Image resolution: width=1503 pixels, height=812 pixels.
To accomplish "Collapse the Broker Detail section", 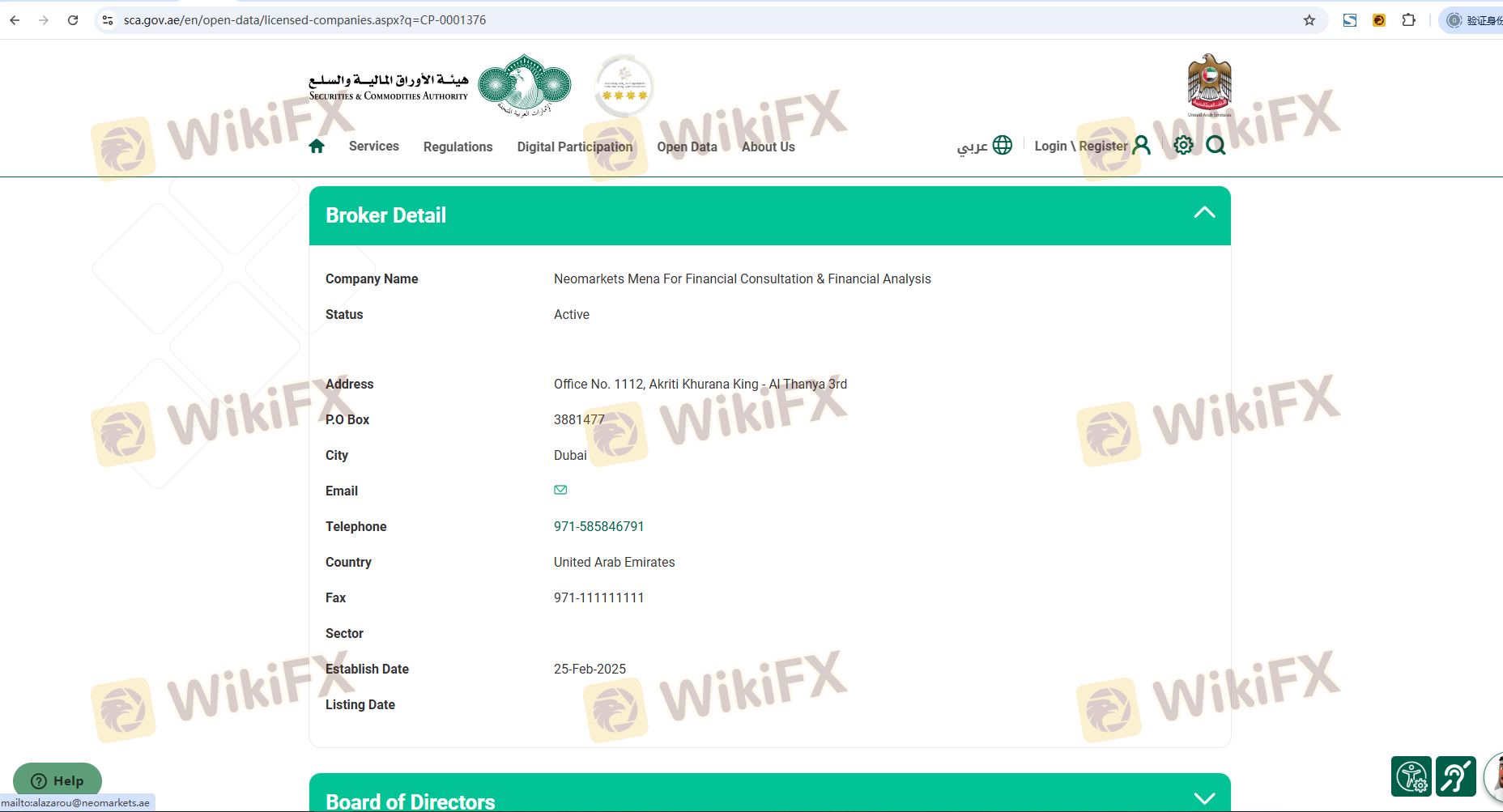I will click(x=1204, y=213).
